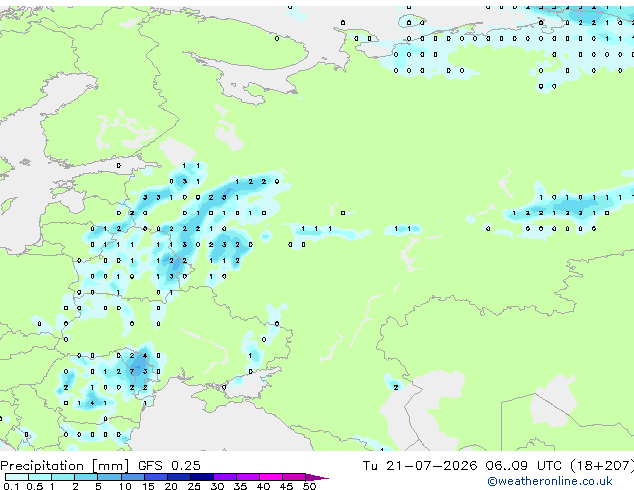Select the 'GFS 0.25' model label
This screenshot has height=490, width=634.
(169, 466)
